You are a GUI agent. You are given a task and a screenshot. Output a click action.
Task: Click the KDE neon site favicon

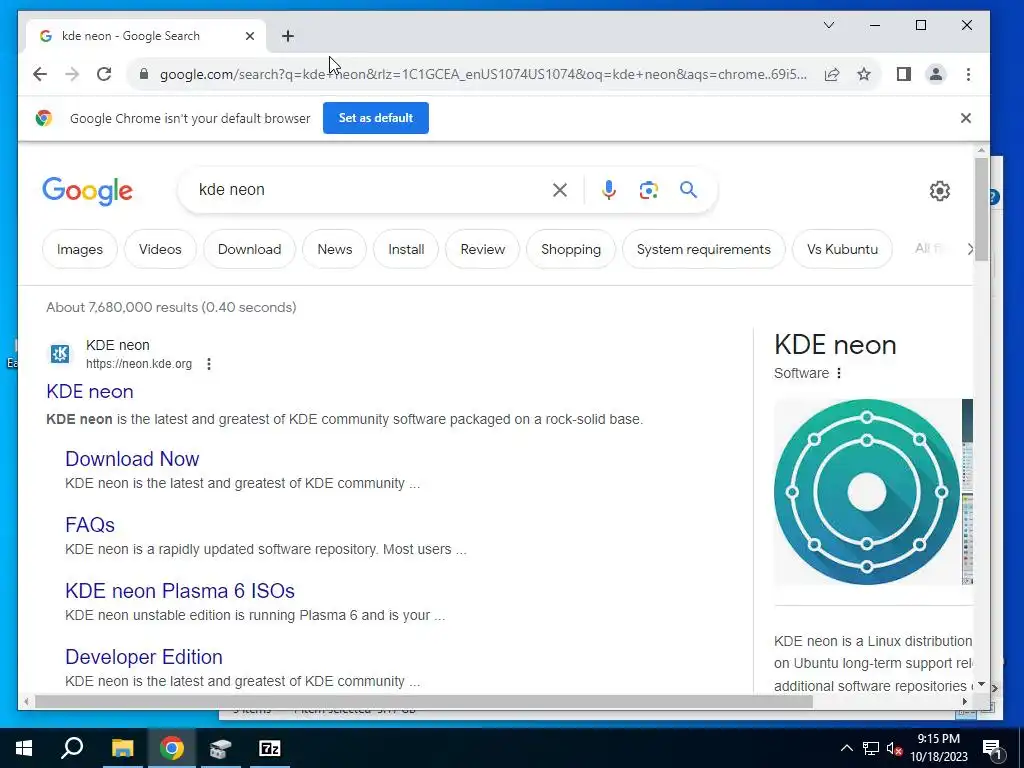coord(60,354)
